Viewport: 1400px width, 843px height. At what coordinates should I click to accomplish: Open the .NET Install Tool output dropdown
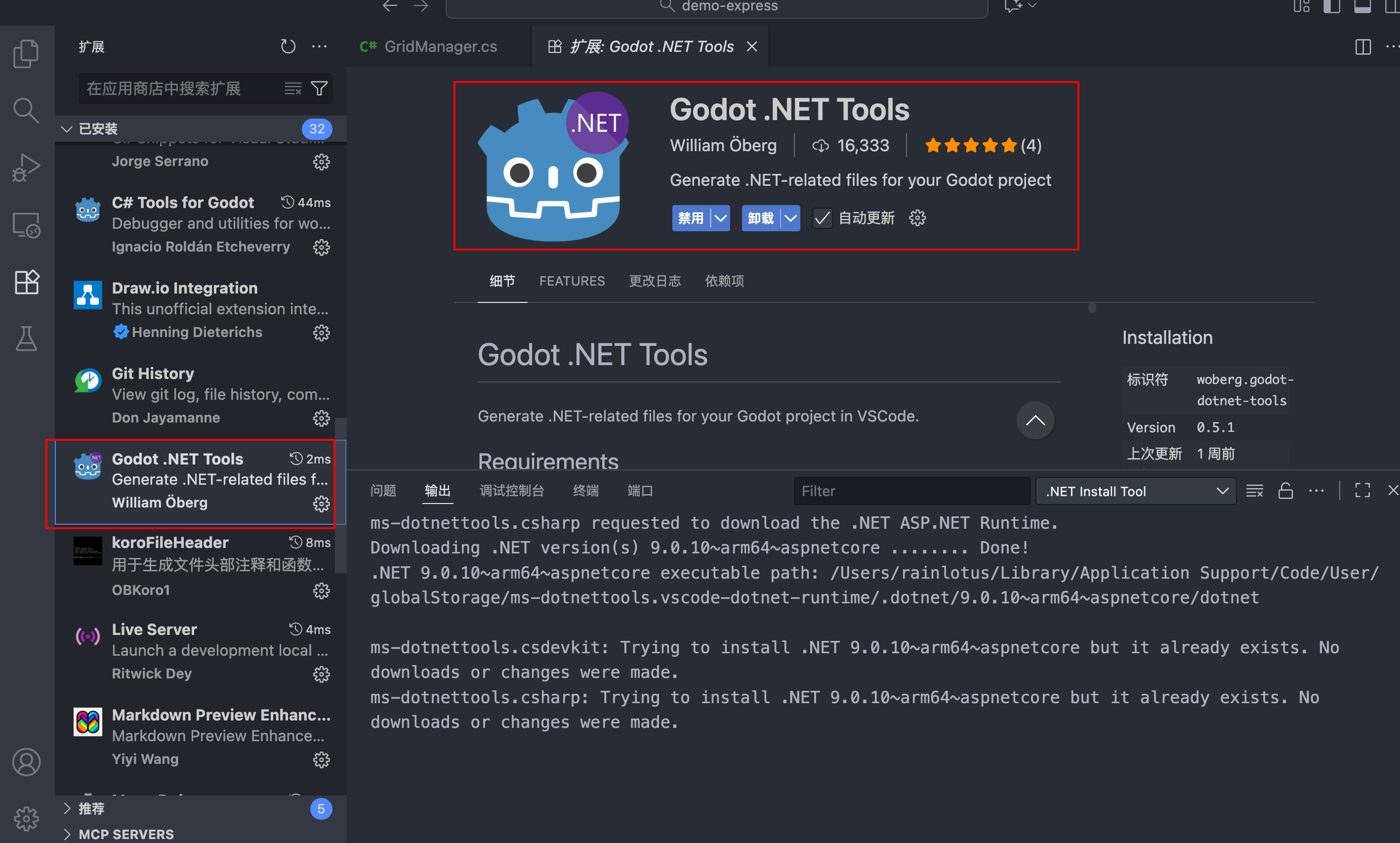tap(1135, 491)
